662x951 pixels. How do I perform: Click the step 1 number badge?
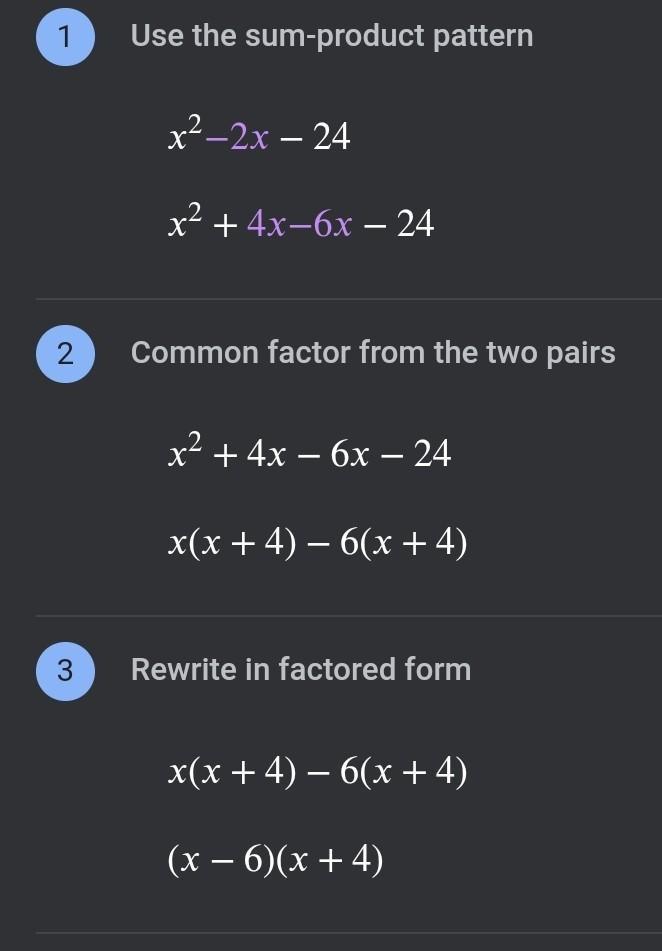pyautogui.click(x=64, y=37)
